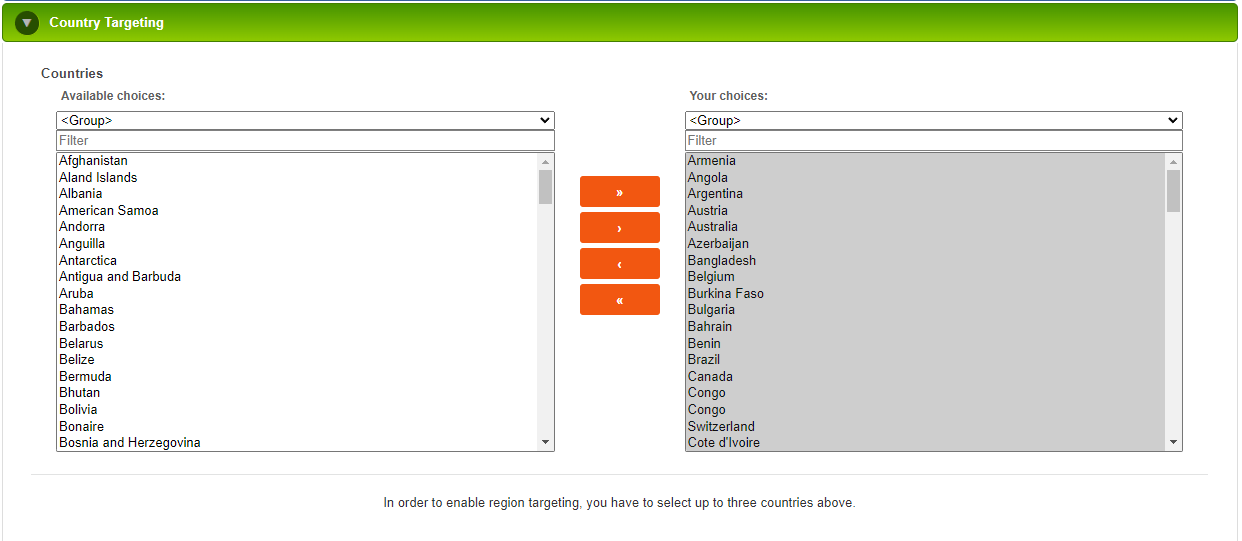1242x541 pixels.
Task: Select Brazil in your choices
Action: [926, 360]
